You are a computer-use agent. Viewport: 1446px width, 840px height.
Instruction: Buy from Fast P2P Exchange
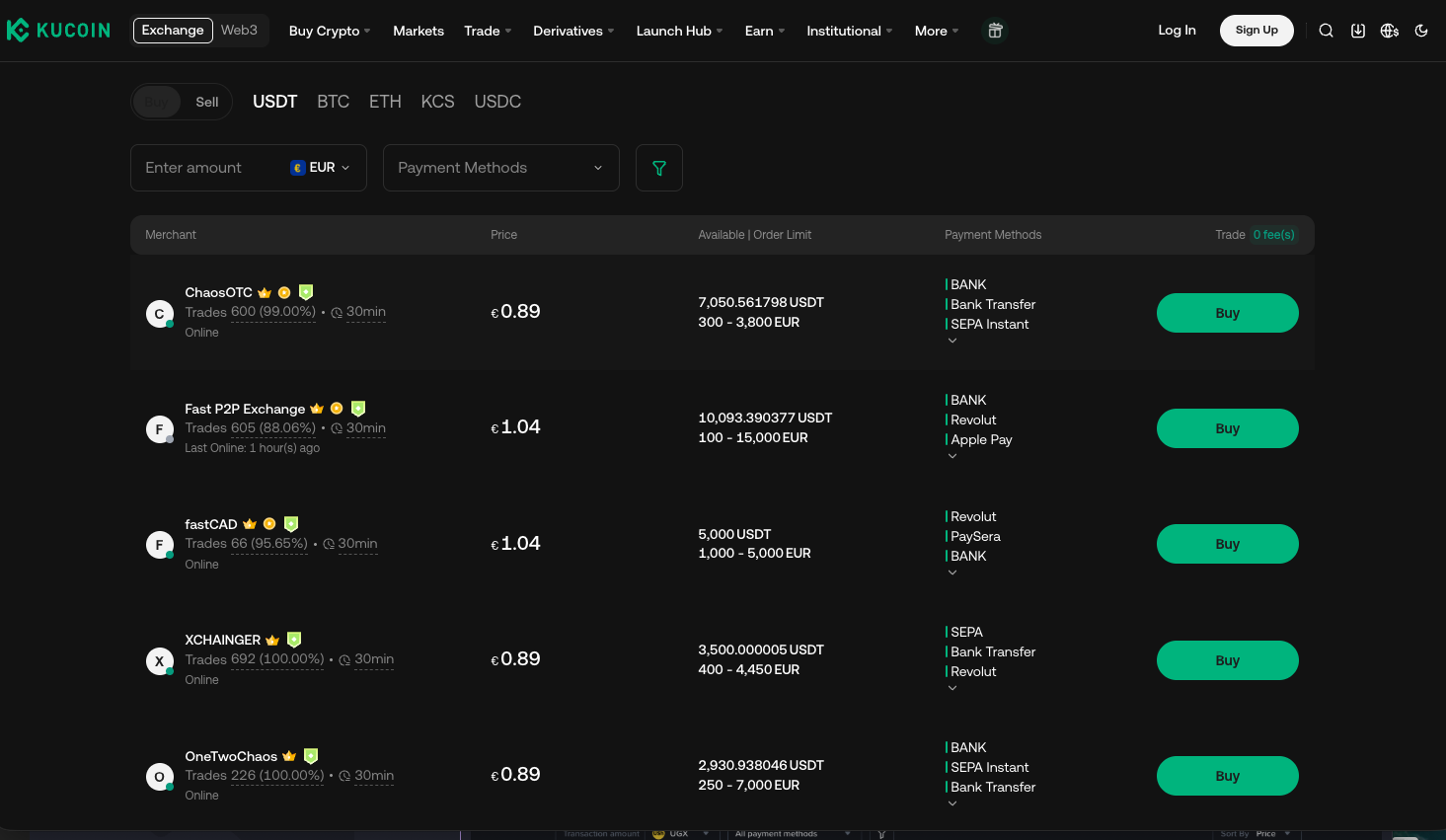coord(1228,428)
